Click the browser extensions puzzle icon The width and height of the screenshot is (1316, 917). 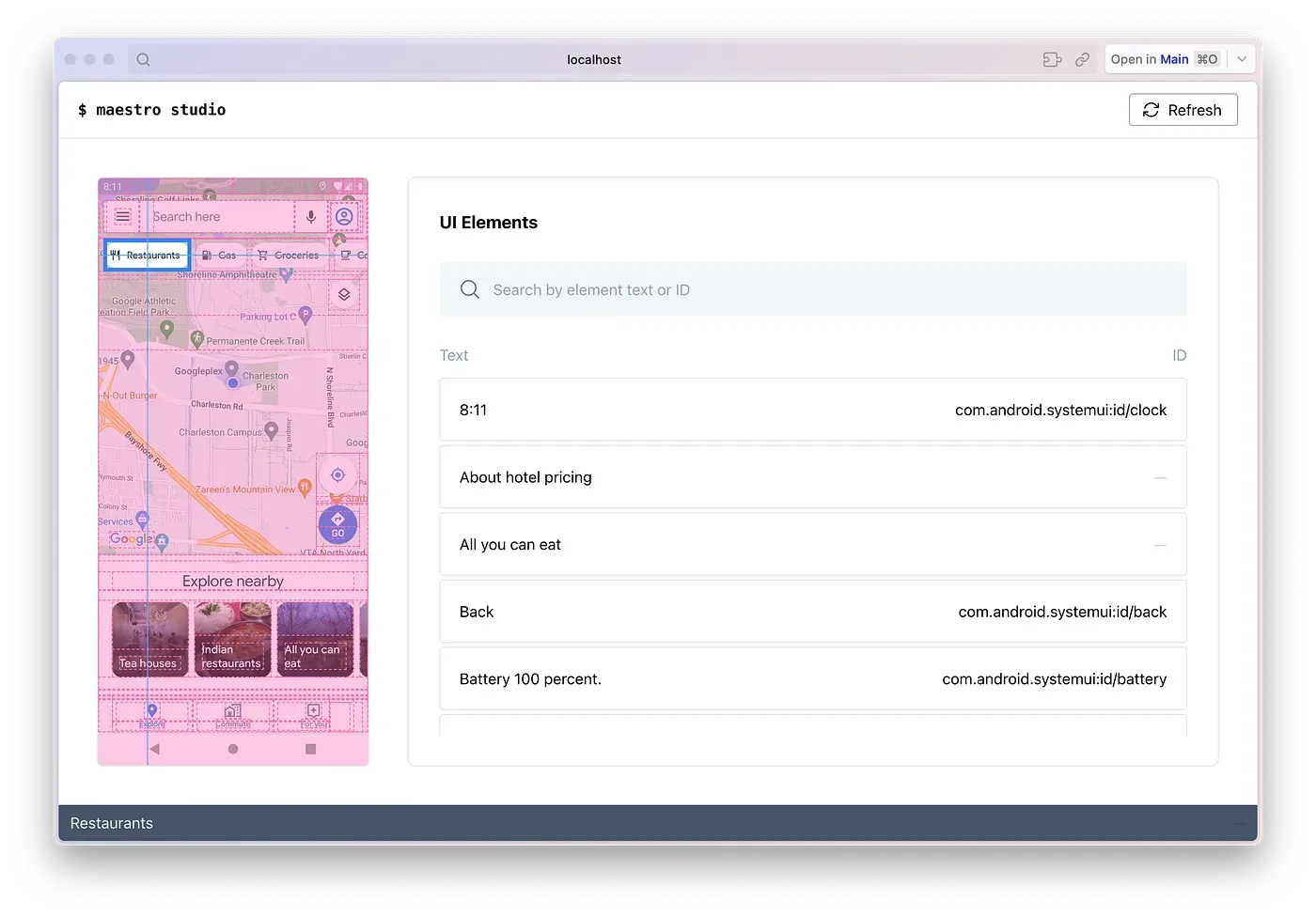tap(1052, 59)
